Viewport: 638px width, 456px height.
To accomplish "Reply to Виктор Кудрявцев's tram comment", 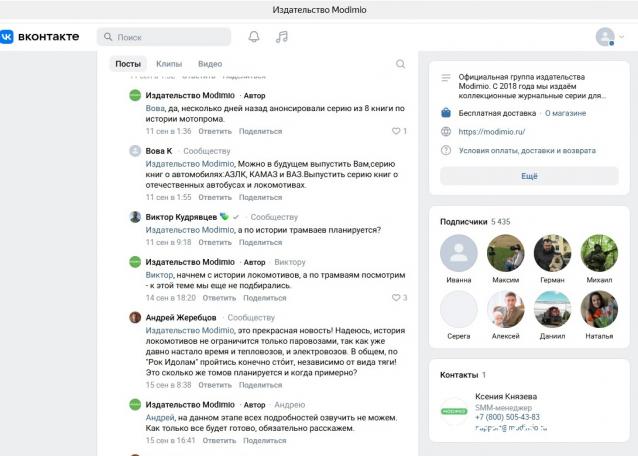I will click(215, 242).
